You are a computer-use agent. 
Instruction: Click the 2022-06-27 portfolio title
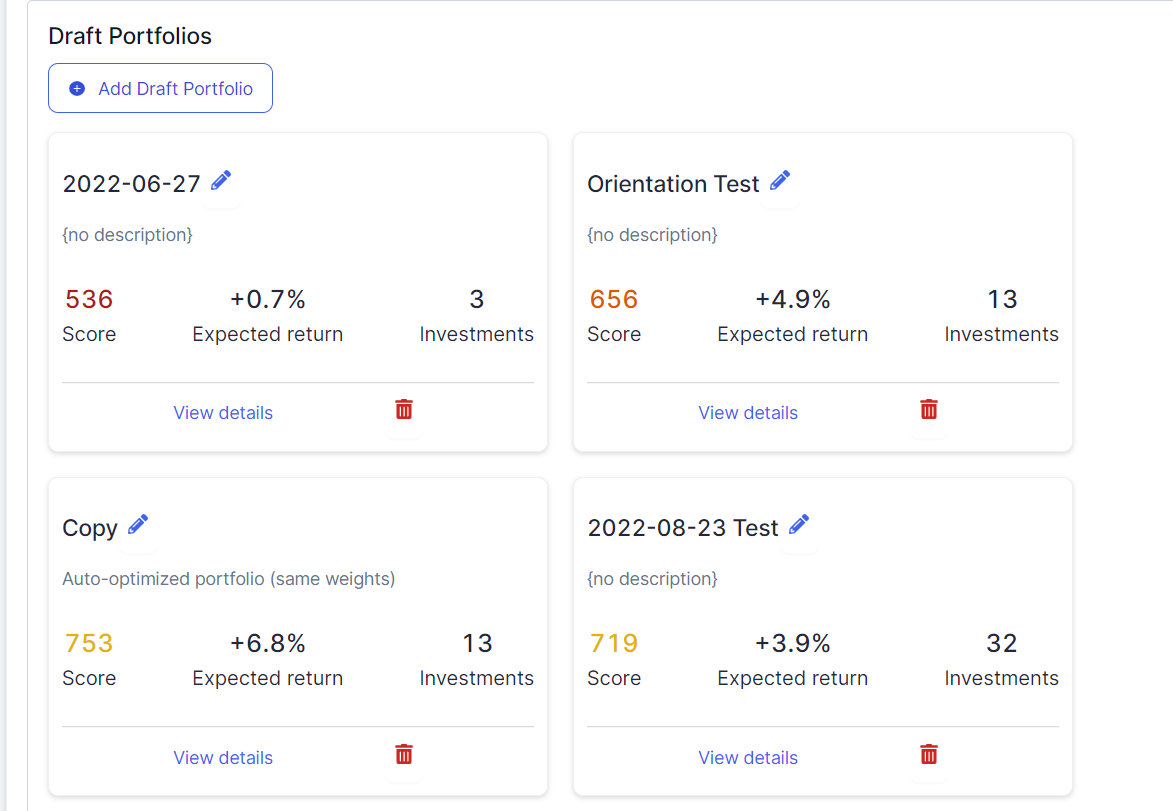click(131, 184)
